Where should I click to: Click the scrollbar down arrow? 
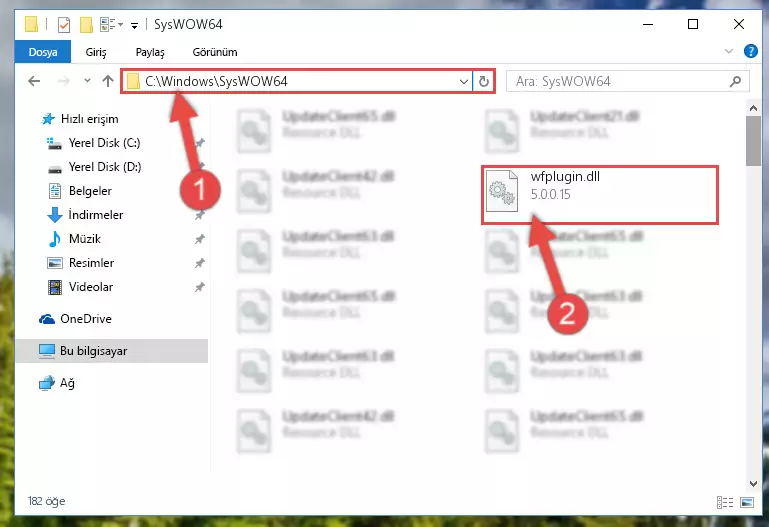tap(753, 484)
